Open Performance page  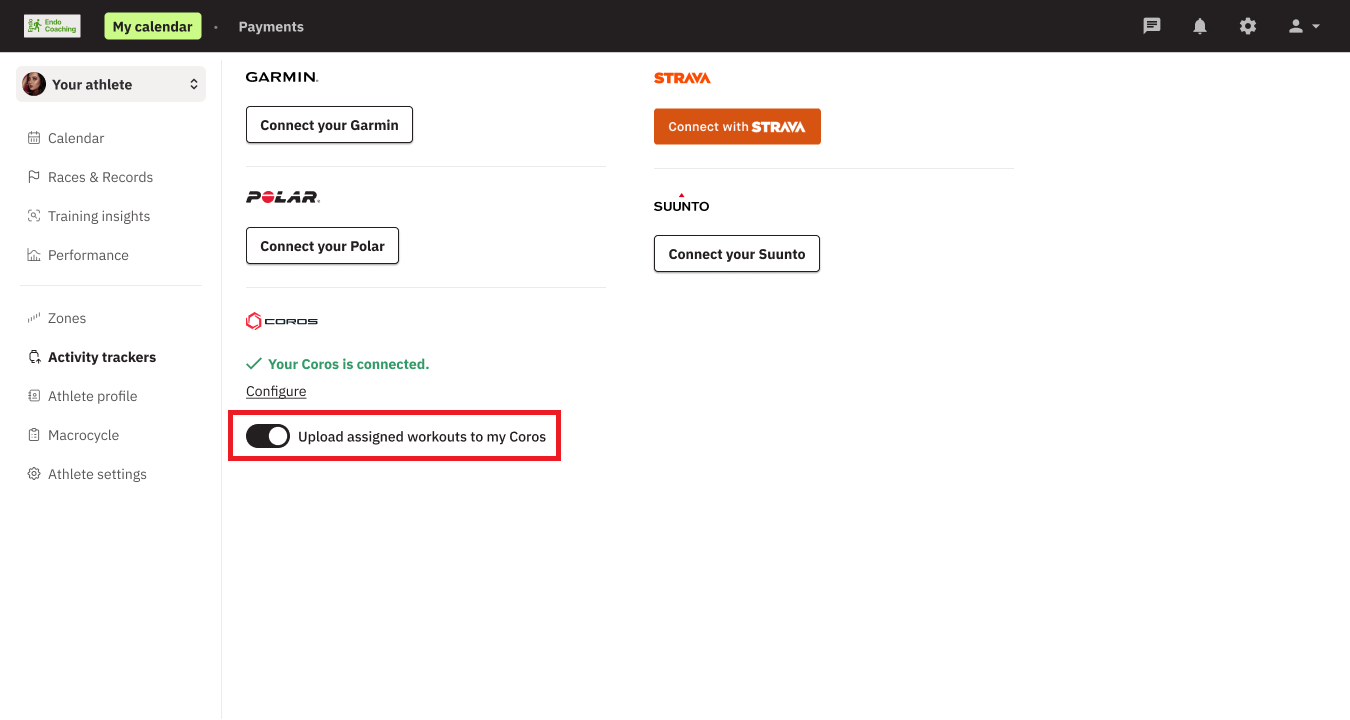tap(88, 255)
